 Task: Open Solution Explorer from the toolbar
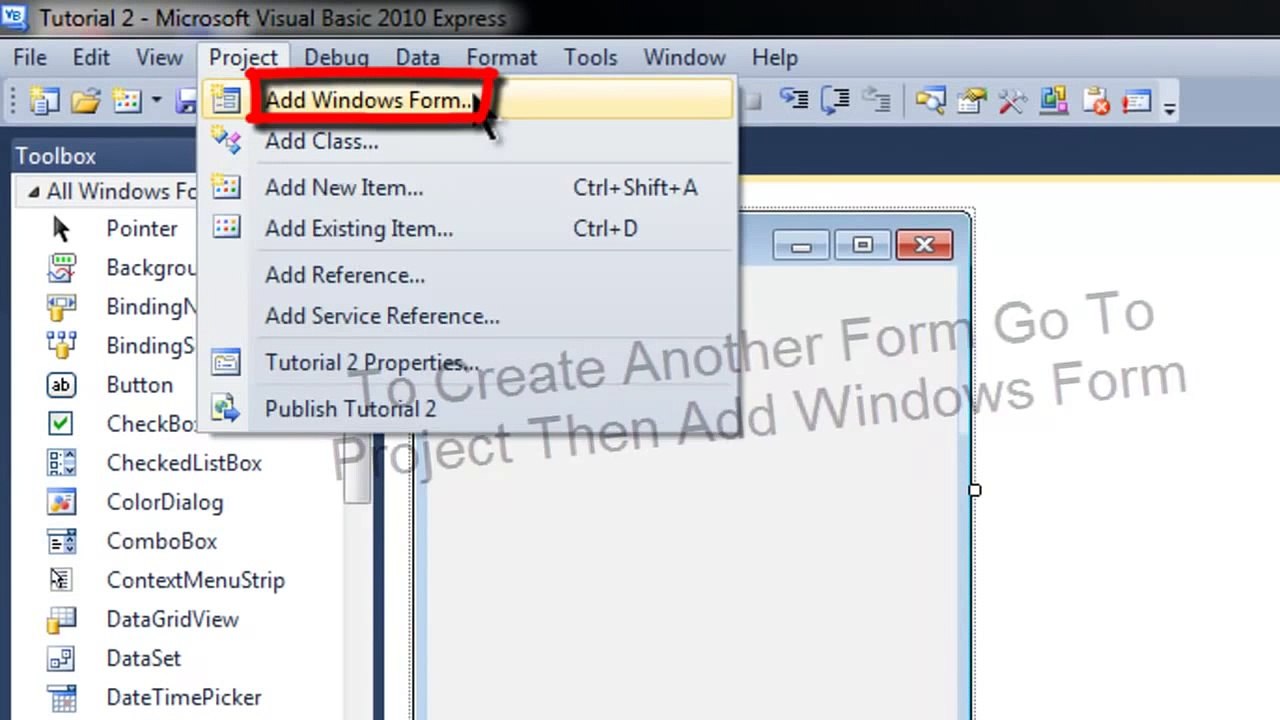click(x=930, y=101)
